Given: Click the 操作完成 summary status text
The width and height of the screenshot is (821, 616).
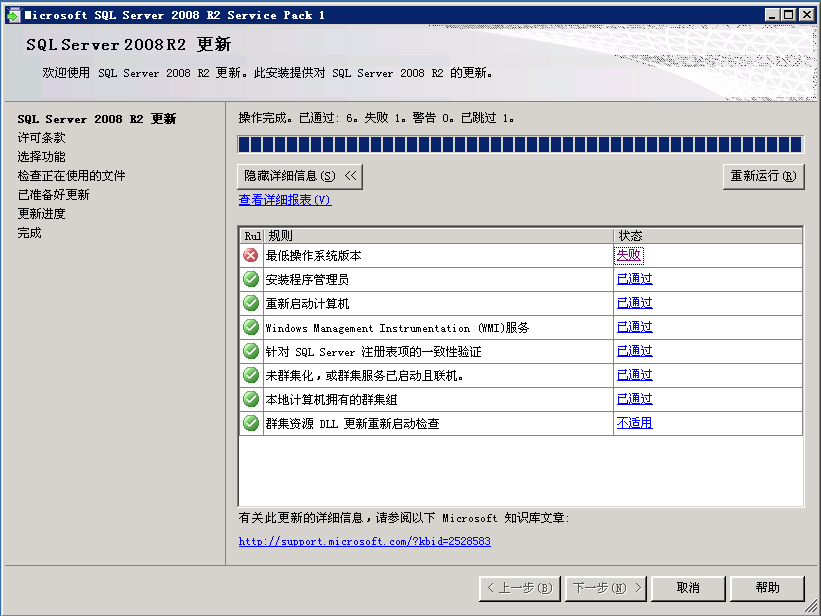Looking at the screenshot, I should [x=376, y=118].
